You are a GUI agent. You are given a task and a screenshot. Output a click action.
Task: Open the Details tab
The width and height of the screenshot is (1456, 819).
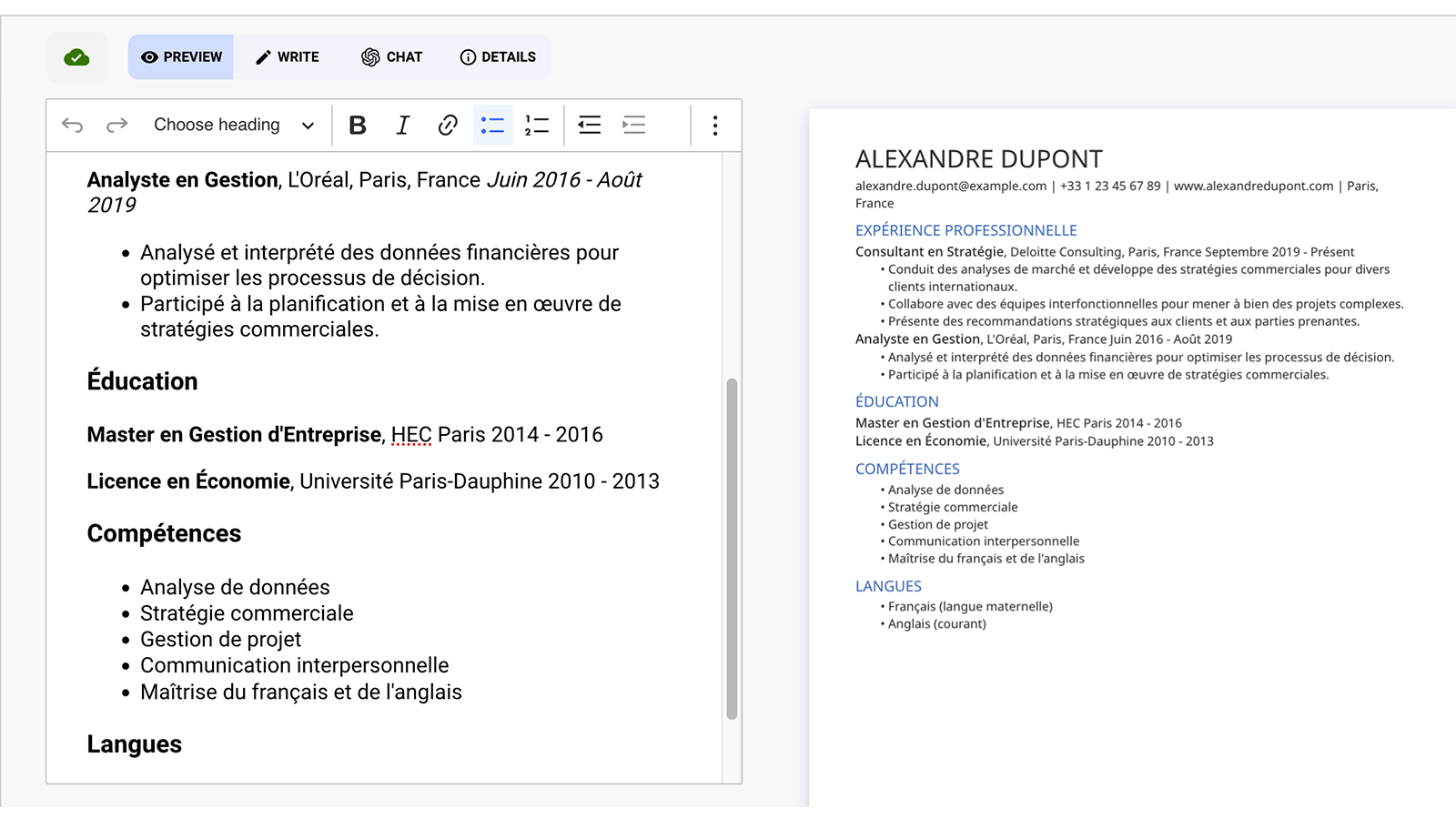pos(498,56)
